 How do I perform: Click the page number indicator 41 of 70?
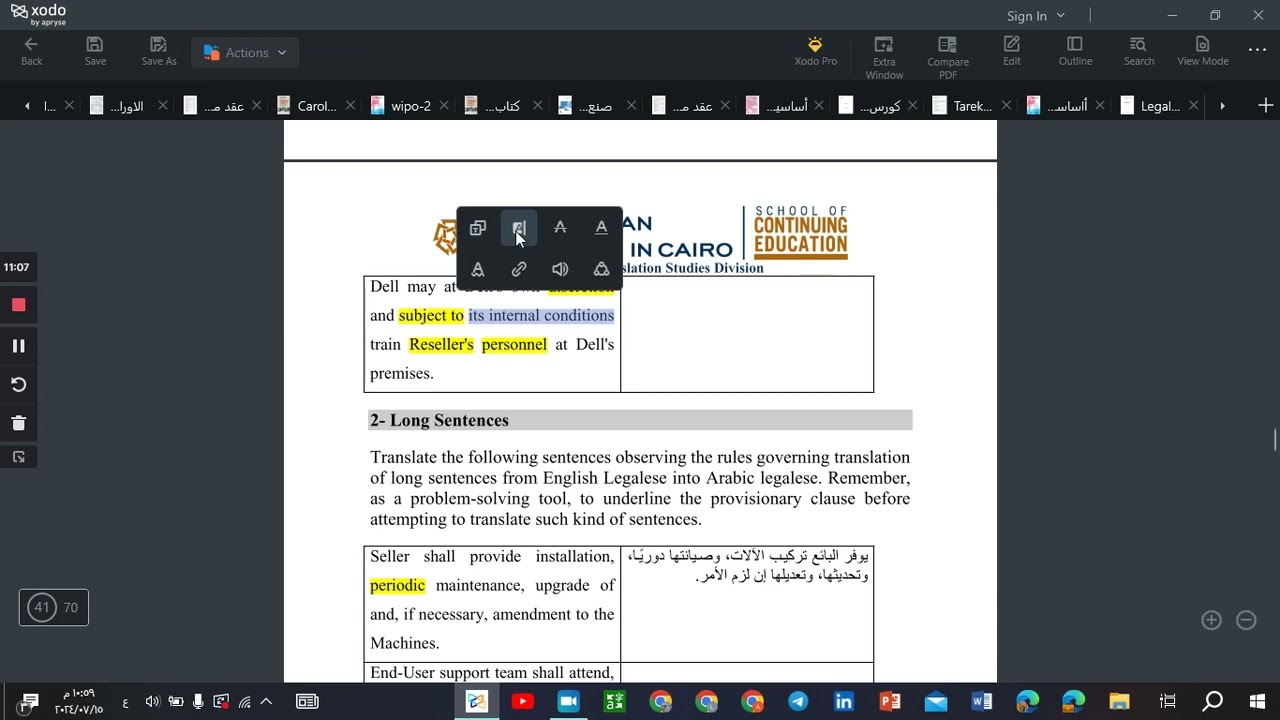click(54, 607)
